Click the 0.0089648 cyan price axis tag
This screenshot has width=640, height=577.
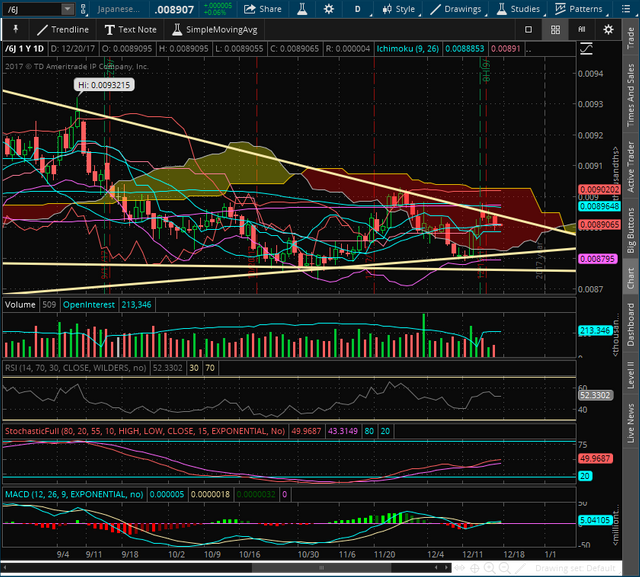pos(600,206)
